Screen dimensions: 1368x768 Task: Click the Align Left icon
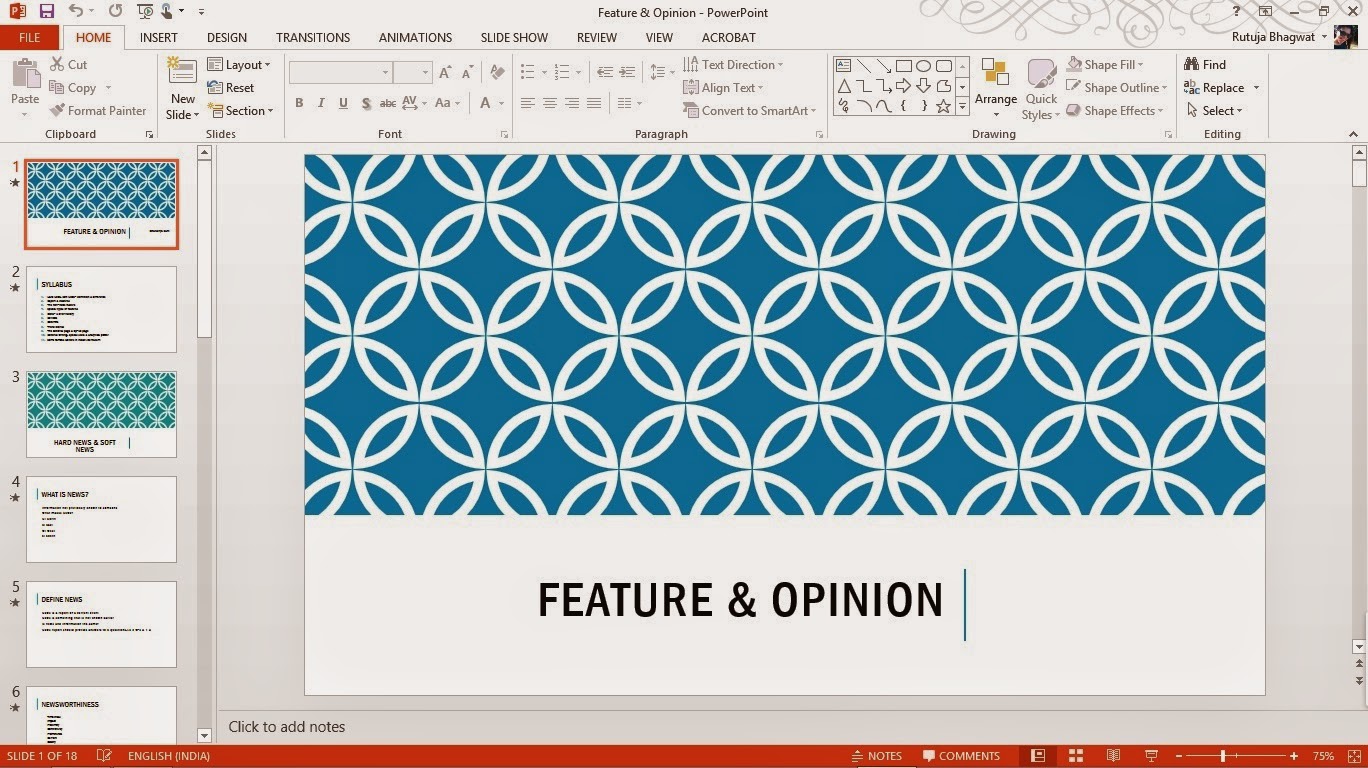(x=527, y=103)
